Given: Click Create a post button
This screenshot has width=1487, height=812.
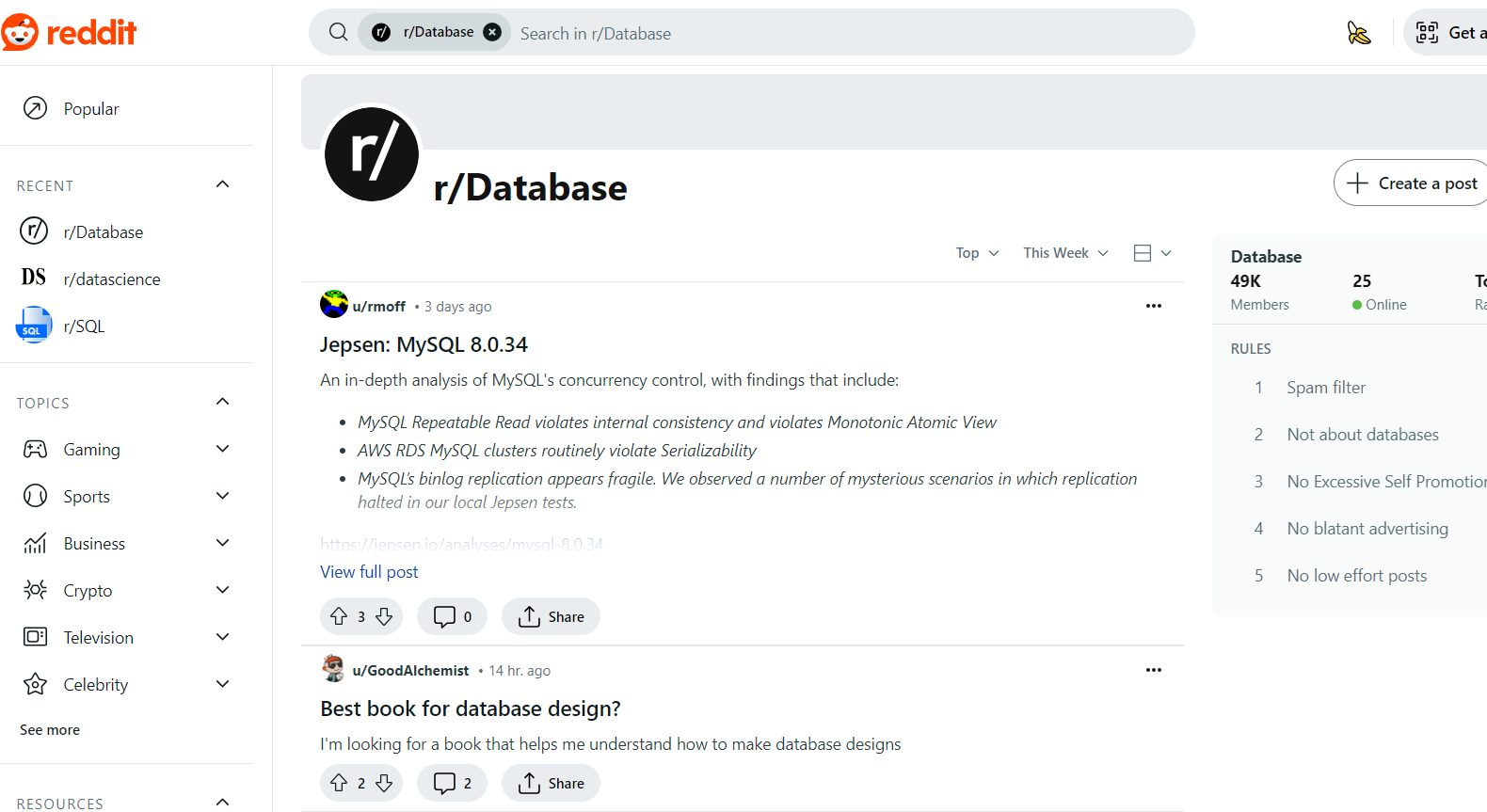Looking at the screenshot, I should [x=1412, y=183].
